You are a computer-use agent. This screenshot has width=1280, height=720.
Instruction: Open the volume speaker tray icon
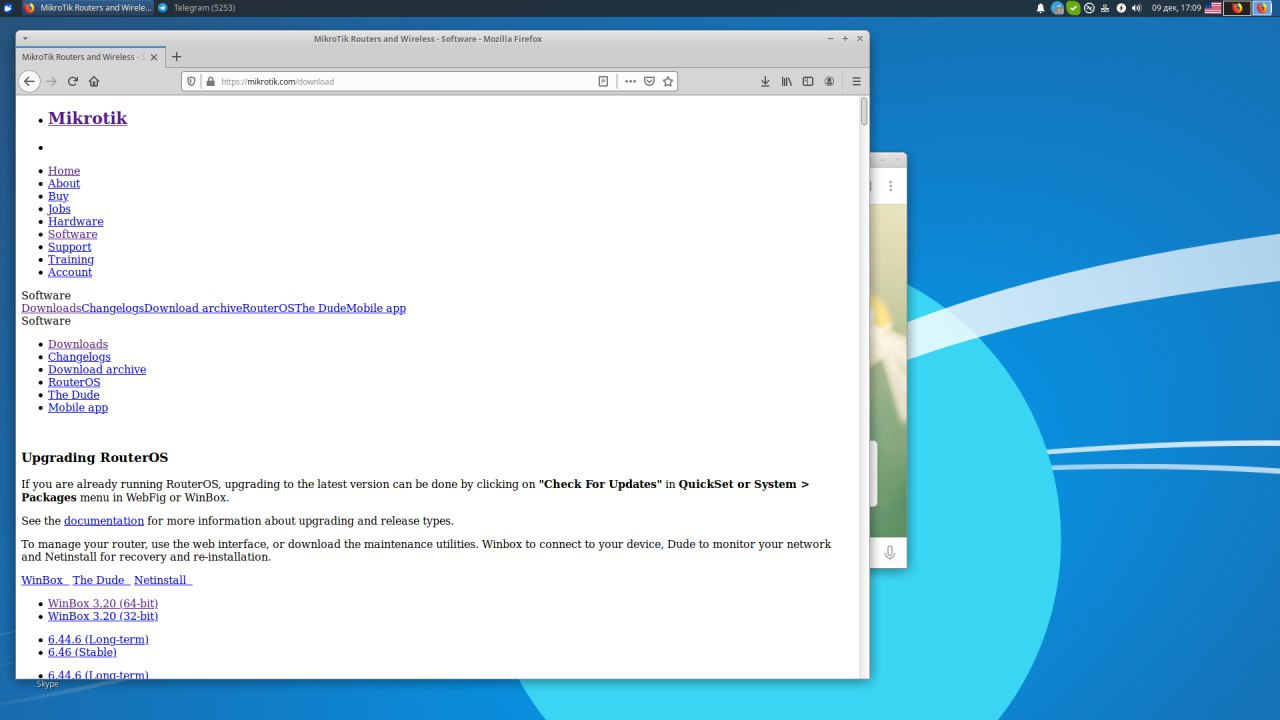click(1136, 8)
